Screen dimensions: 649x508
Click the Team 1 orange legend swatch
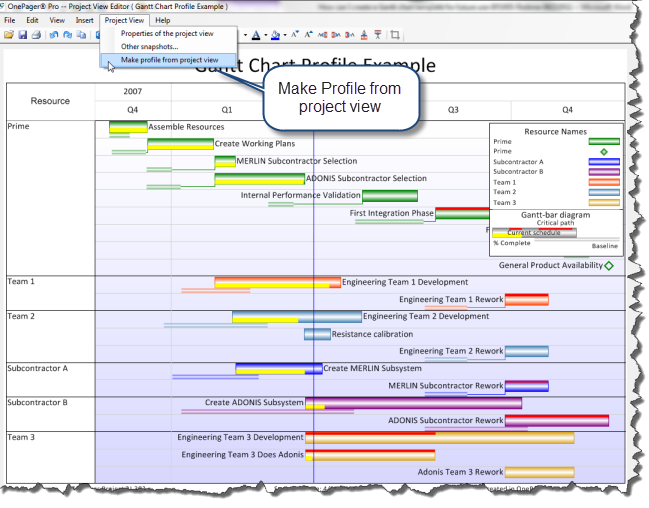603,182
